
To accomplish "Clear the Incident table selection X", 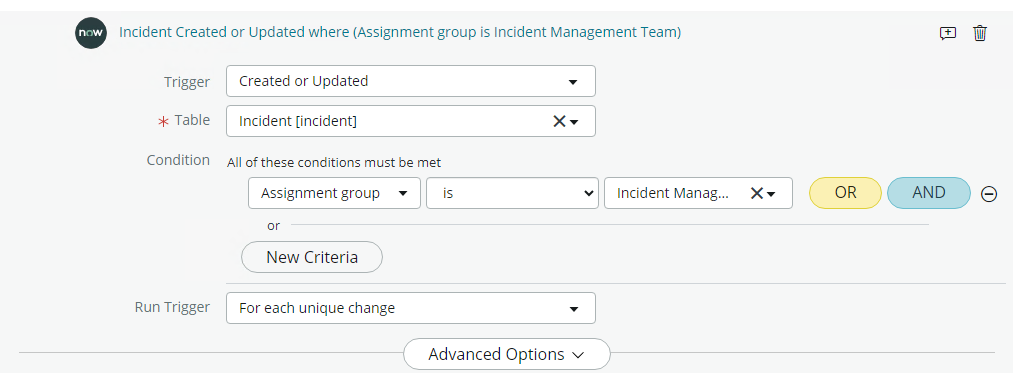I will point(559,121).
